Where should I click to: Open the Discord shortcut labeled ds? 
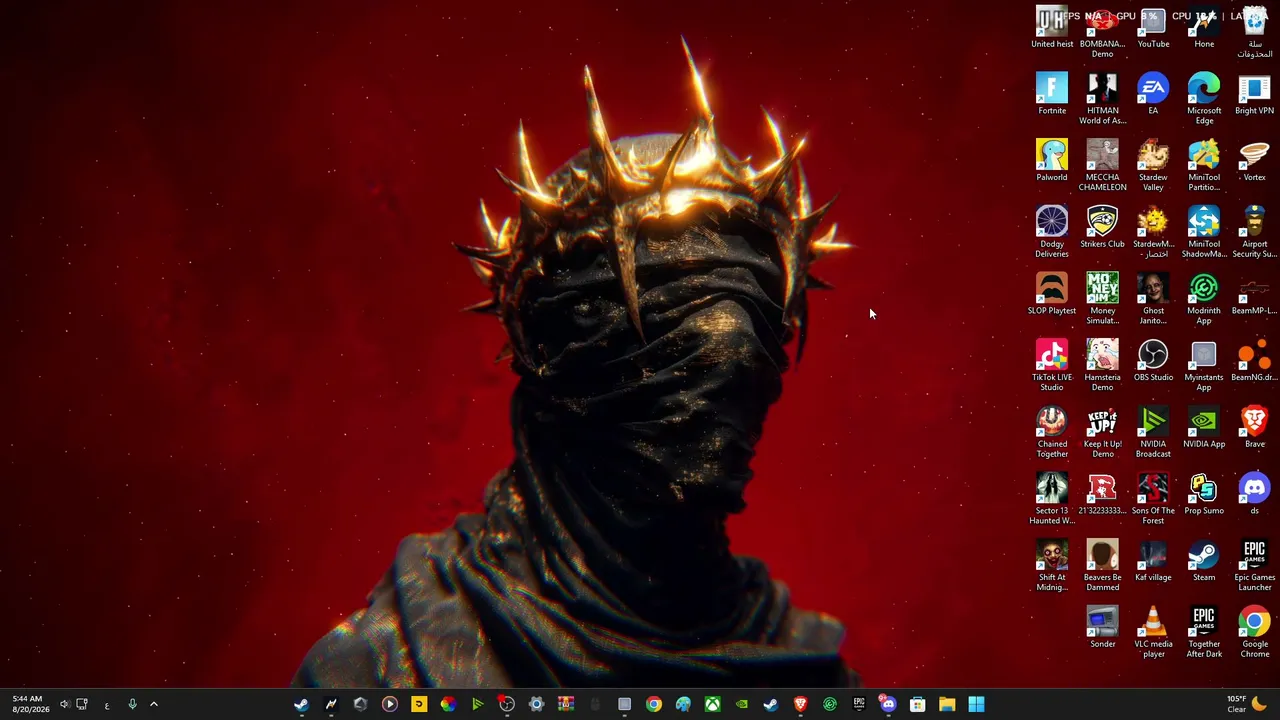(1254, 495)
